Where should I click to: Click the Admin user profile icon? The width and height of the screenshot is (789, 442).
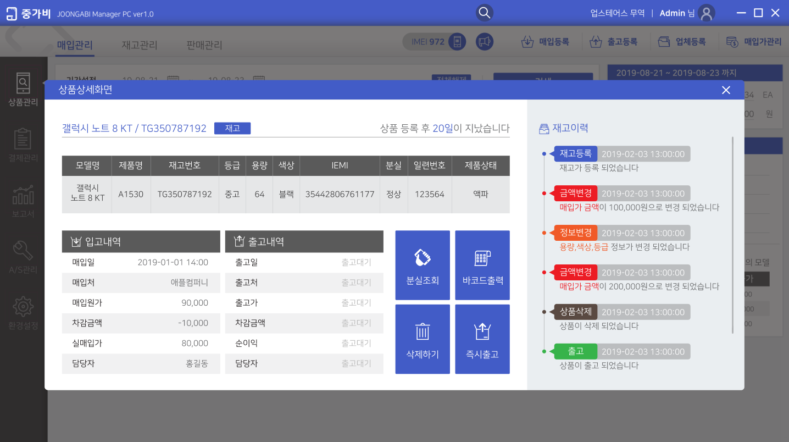pos(707,13)
